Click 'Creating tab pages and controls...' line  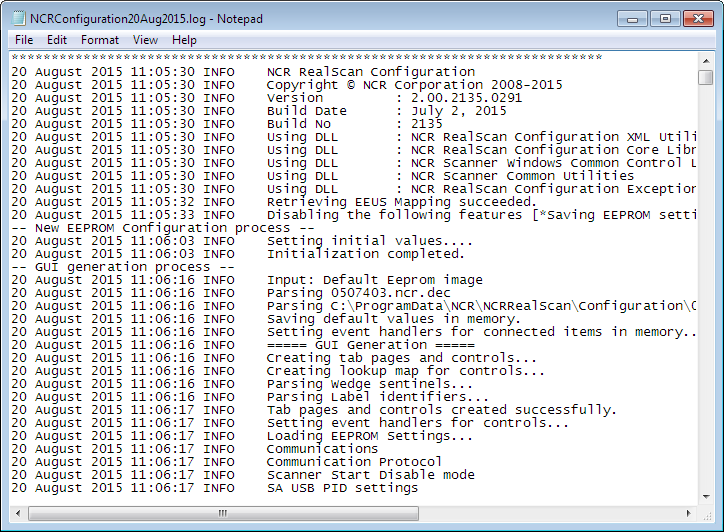coord(402,358)
